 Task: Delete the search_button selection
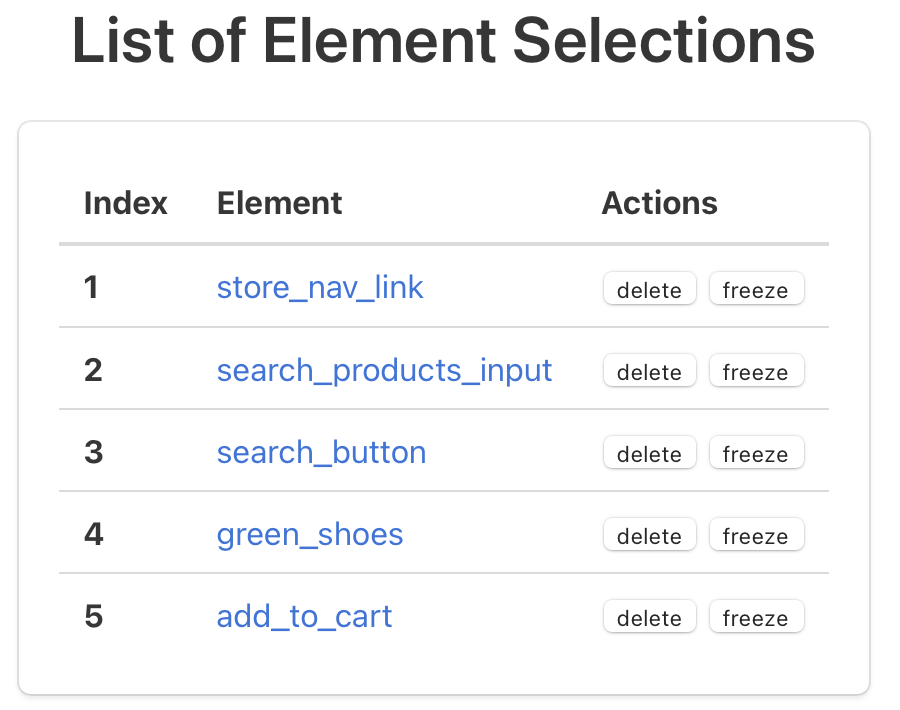(649, 453)
